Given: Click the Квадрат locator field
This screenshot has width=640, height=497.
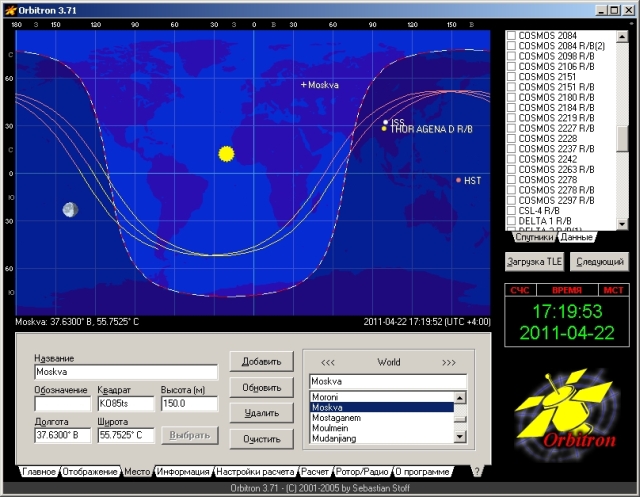Looking at the screenshot, I should point(126,404).
